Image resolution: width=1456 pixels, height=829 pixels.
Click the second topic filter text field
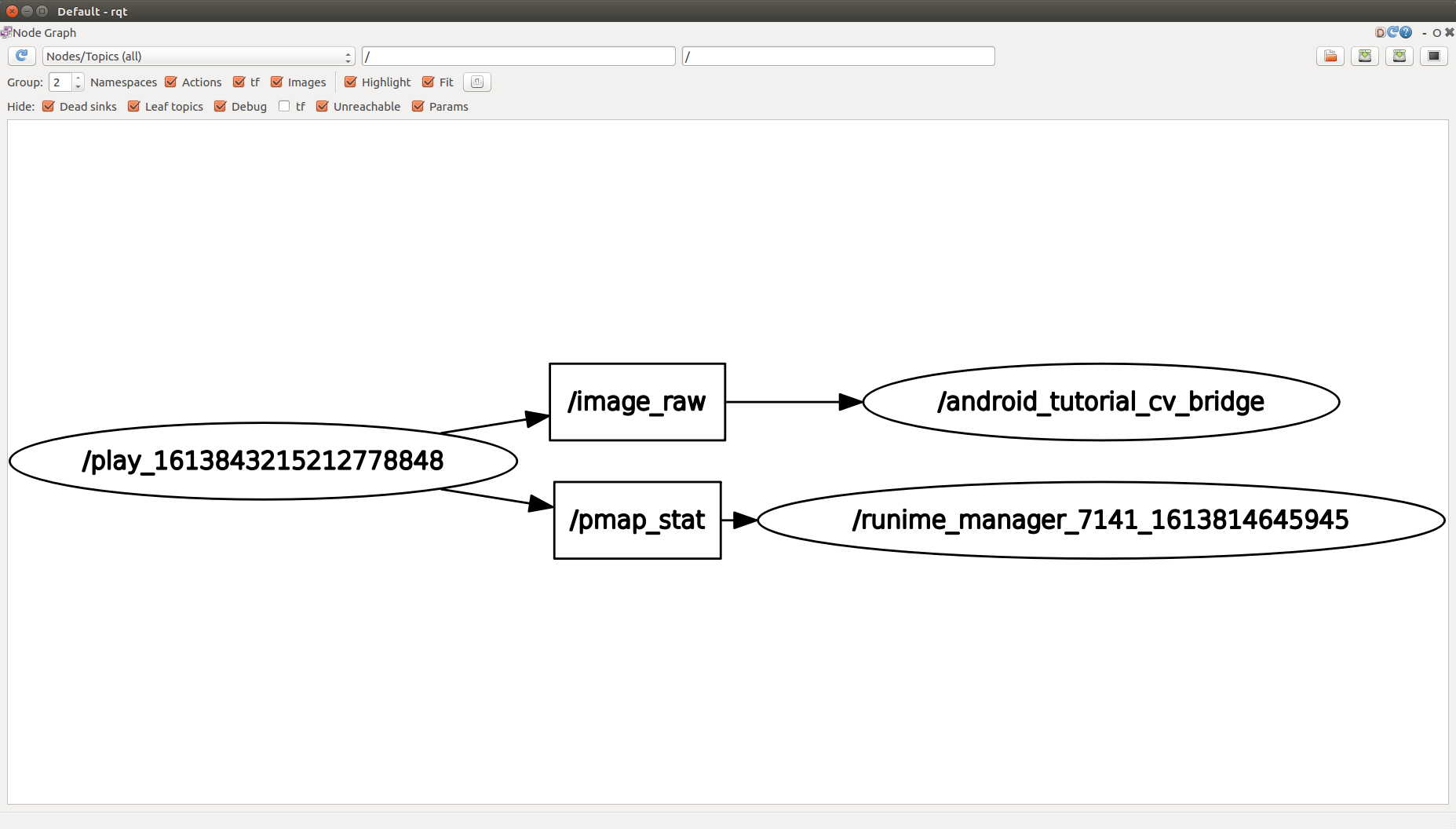coord(837,57)
